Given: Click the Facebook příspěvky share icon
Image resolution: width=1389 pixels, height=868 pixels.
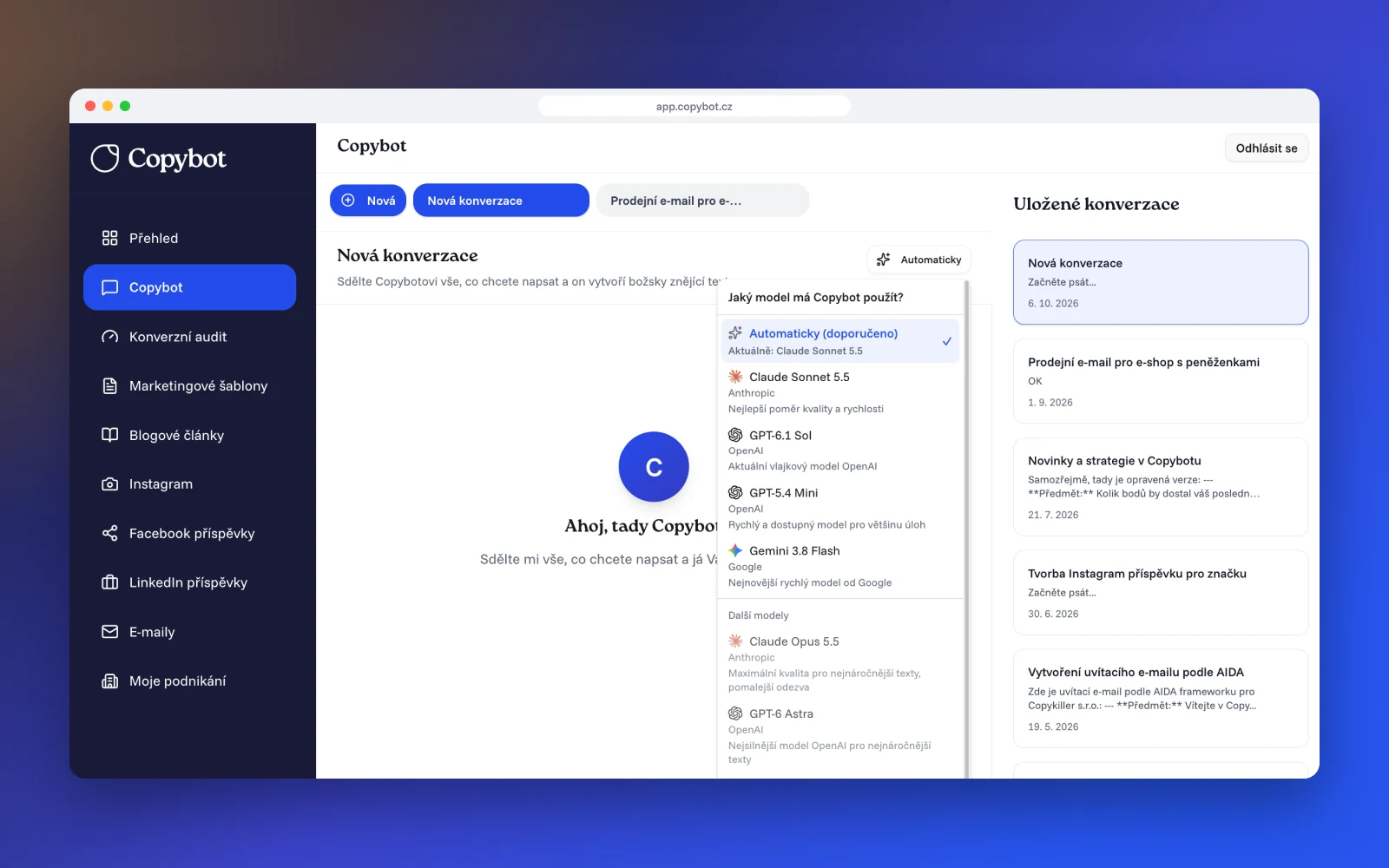Looking at the screenshot, I should (109, 533).
